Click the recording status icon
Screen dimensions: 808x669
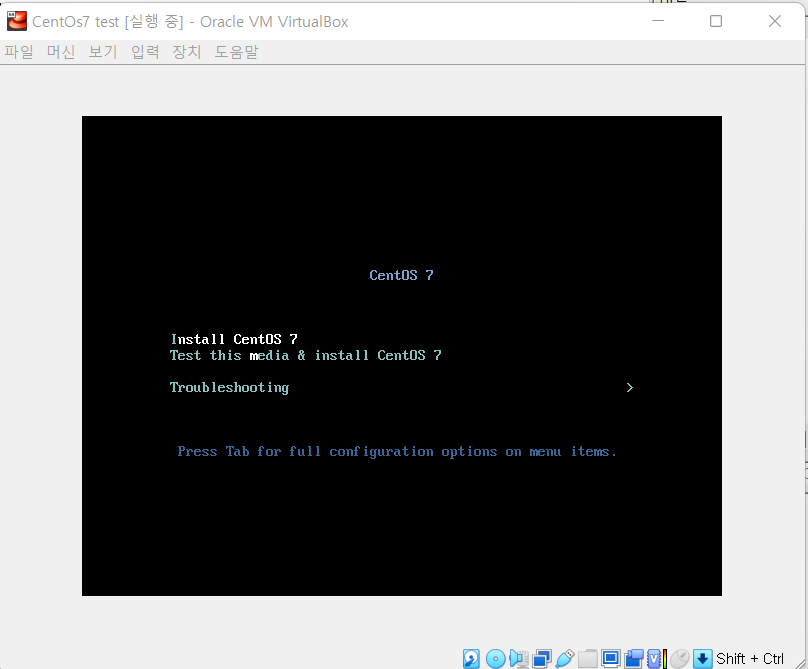pyautogui.click(x=634, y=659)
